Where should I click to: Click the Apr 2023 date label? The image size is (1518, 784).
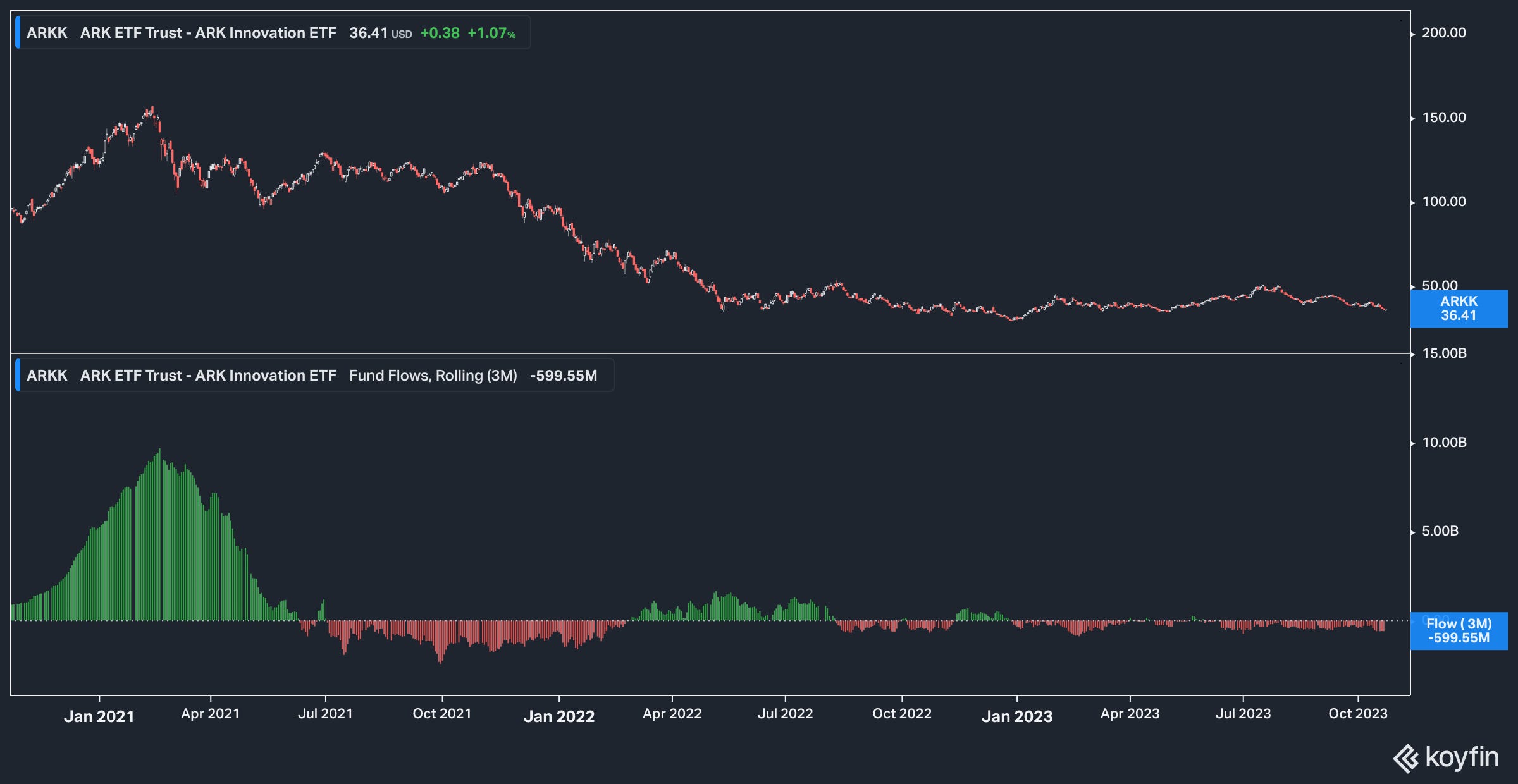point(1130,714)
